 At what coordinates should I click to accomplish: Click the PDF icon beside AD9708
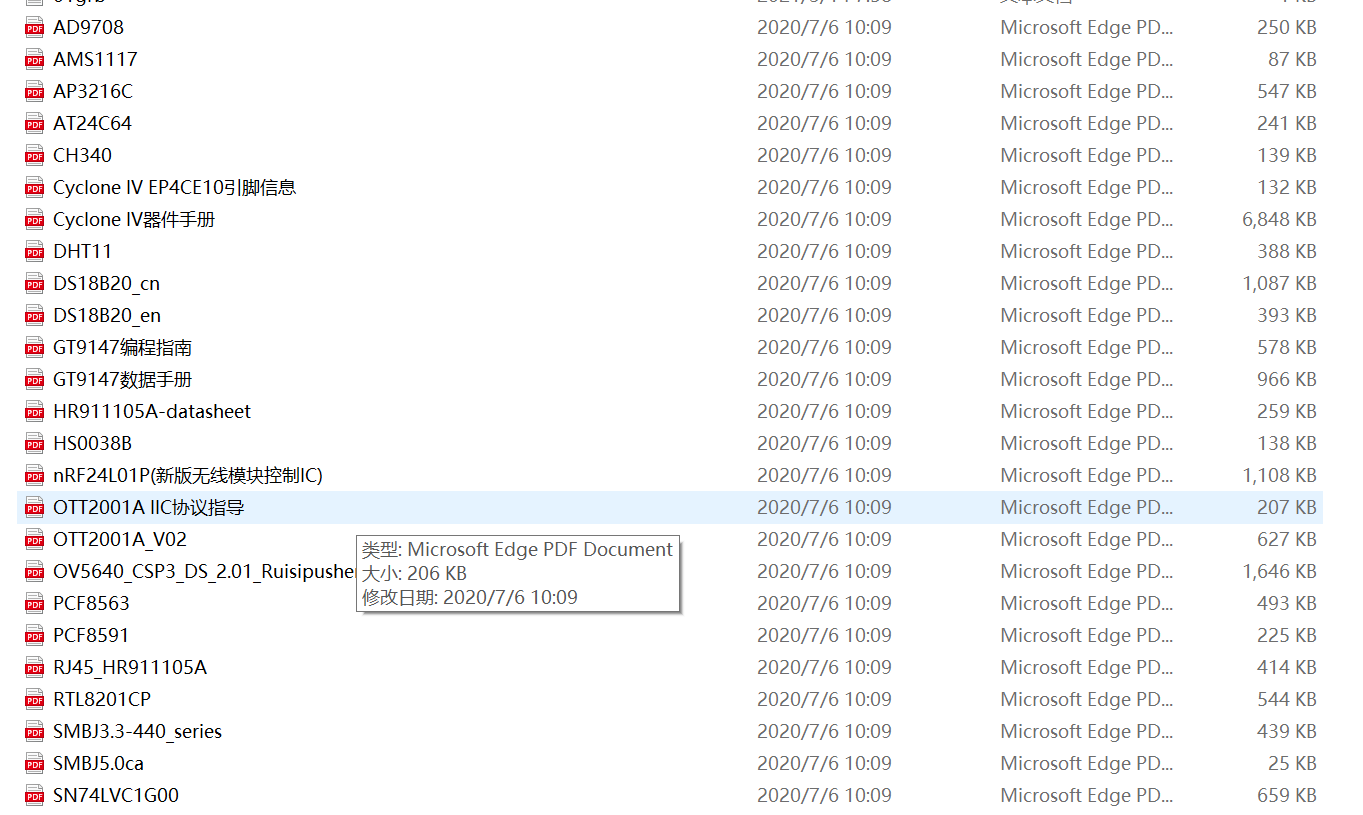(x=35, y=28)
